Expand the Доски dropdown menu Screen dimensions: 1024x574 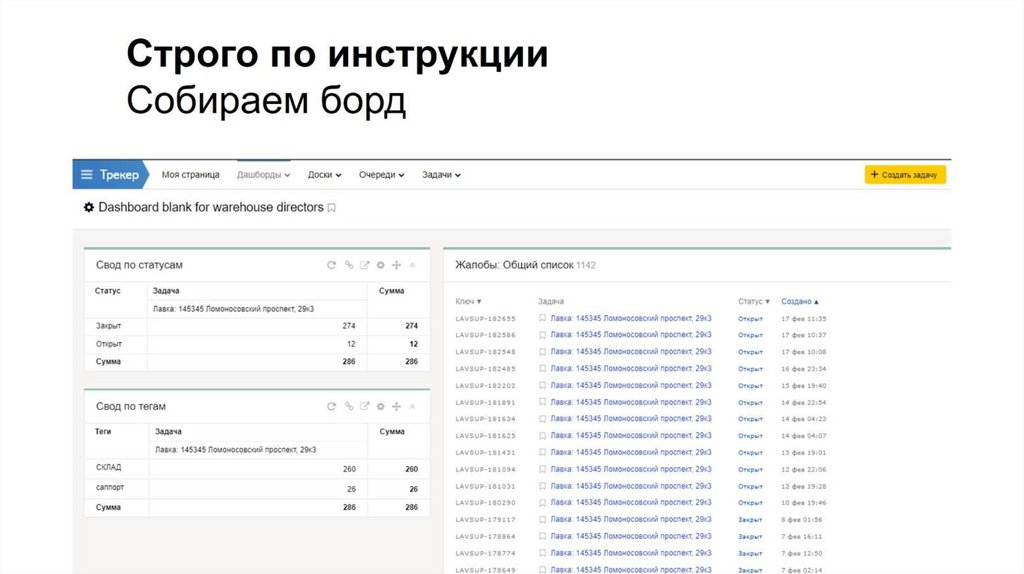(x=324, y=174)
